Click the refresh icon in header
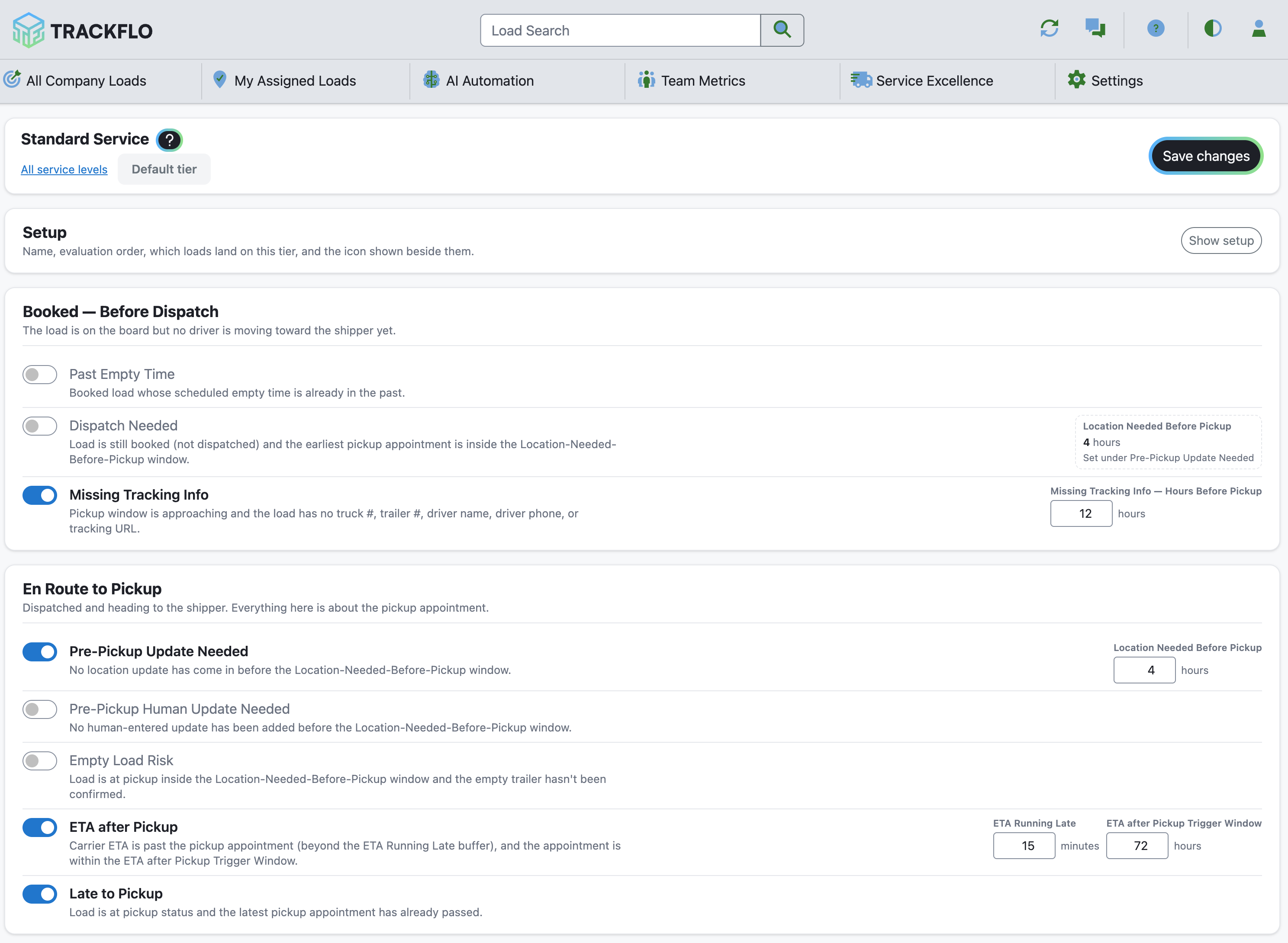The height and width of the screenshot is (943, 1288). click(x=1049, y=29)
